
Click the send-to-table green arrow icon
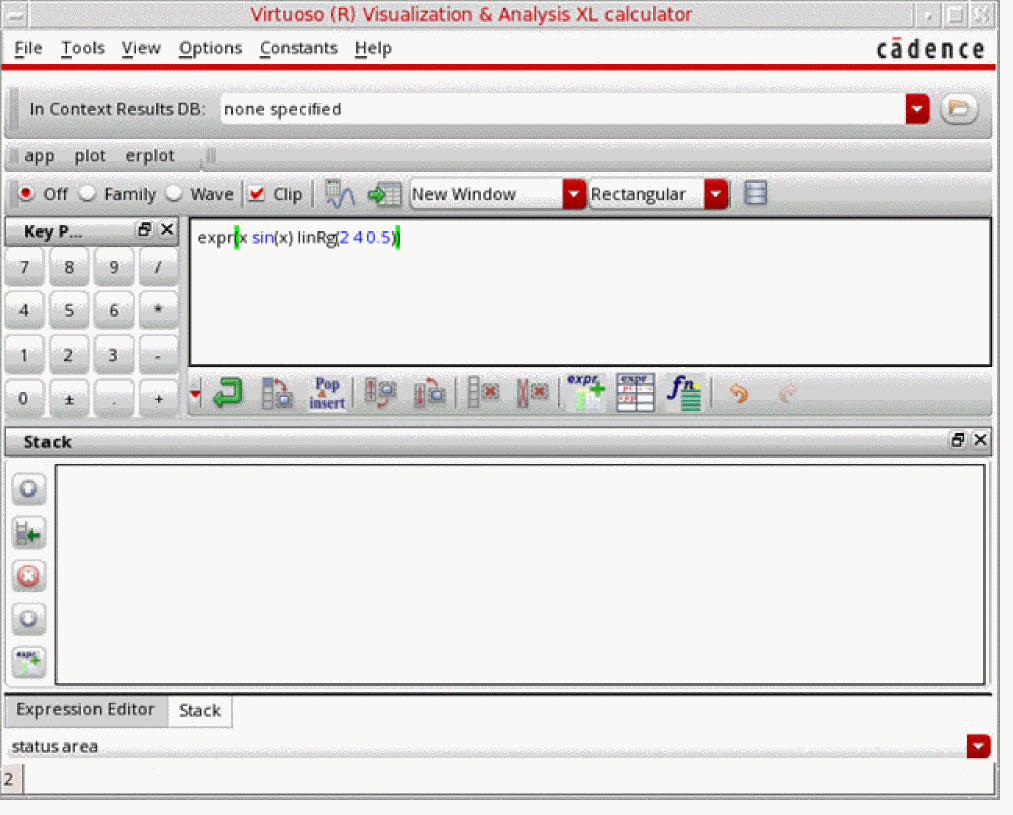click(x=384, y=194)
